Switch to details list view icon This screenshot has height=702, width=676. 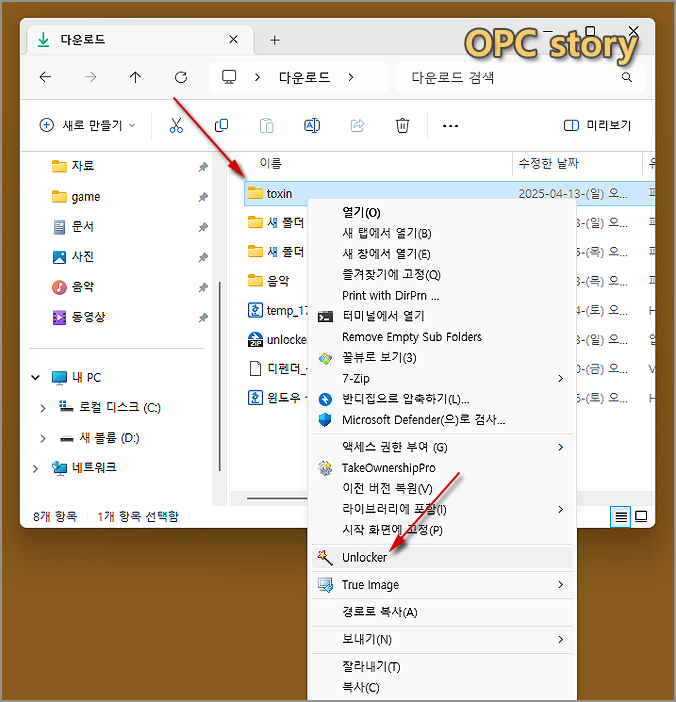pos(620,517)
